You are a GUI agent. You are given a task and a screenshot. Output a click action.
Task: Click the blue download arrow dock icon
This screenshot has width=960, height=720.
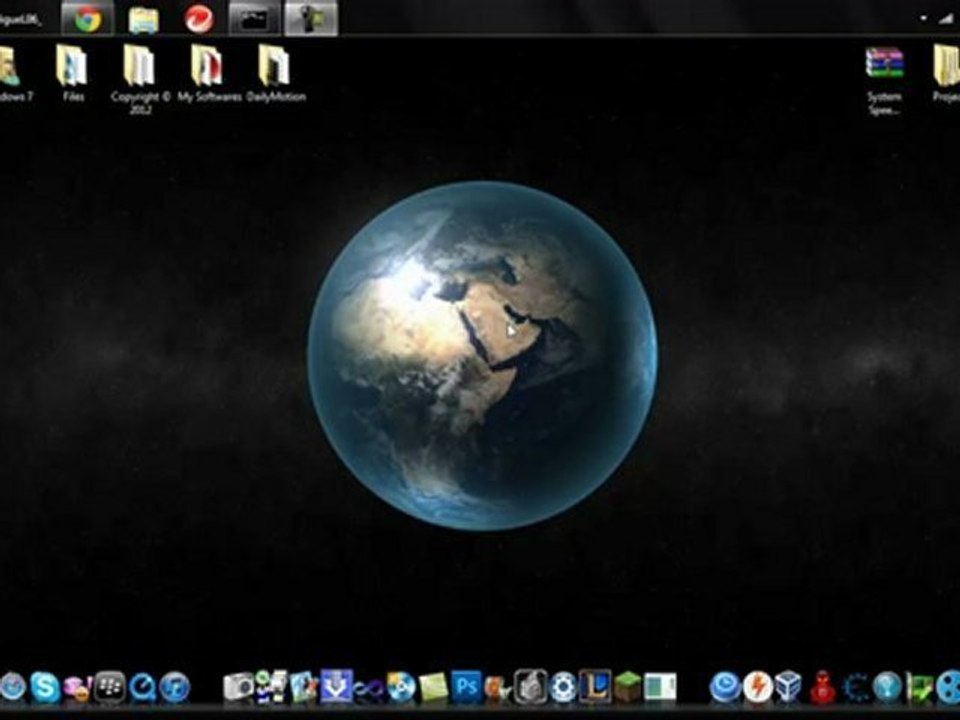tap(336, 686)
